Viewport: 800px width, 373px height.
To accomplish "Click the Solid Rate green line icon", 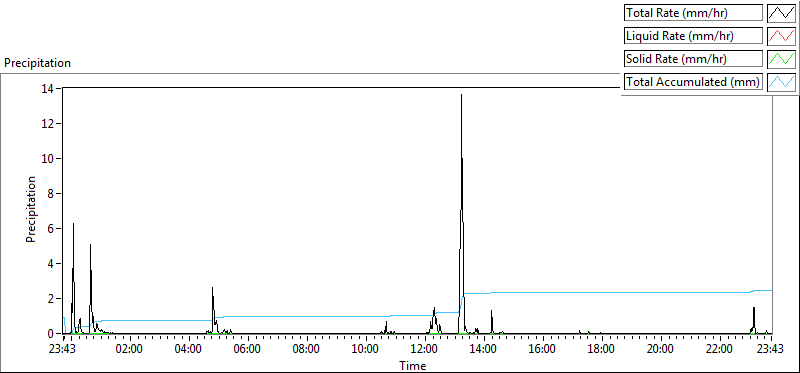I will click(x=782, y=59).
